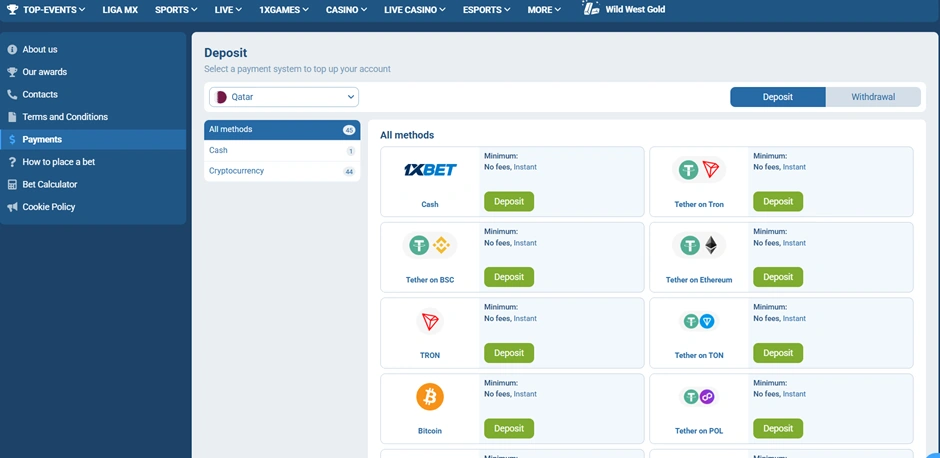This screenshot has height=458, width=940.
Task: Open the MORE dropdown menu
Action: 544,10
